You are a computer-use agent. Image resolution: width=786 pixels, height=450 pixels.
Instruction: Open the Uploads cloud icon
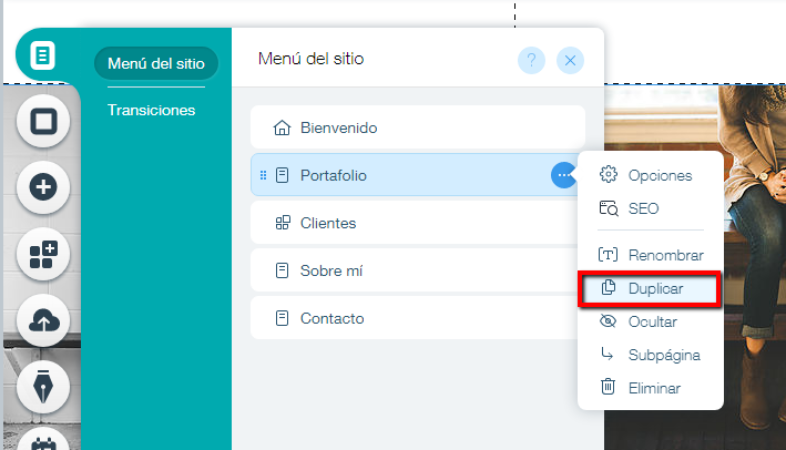43,321
